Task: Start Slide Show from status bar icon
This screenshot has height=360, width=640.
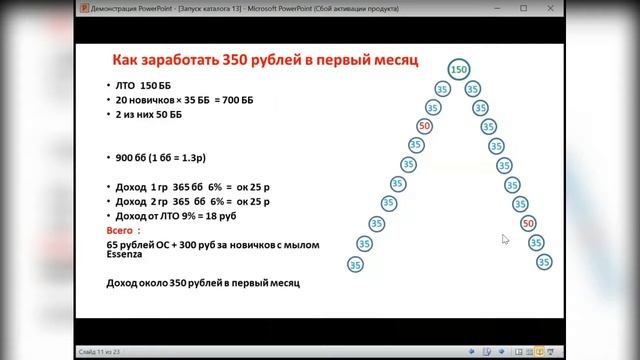Action: coord(550,351)
